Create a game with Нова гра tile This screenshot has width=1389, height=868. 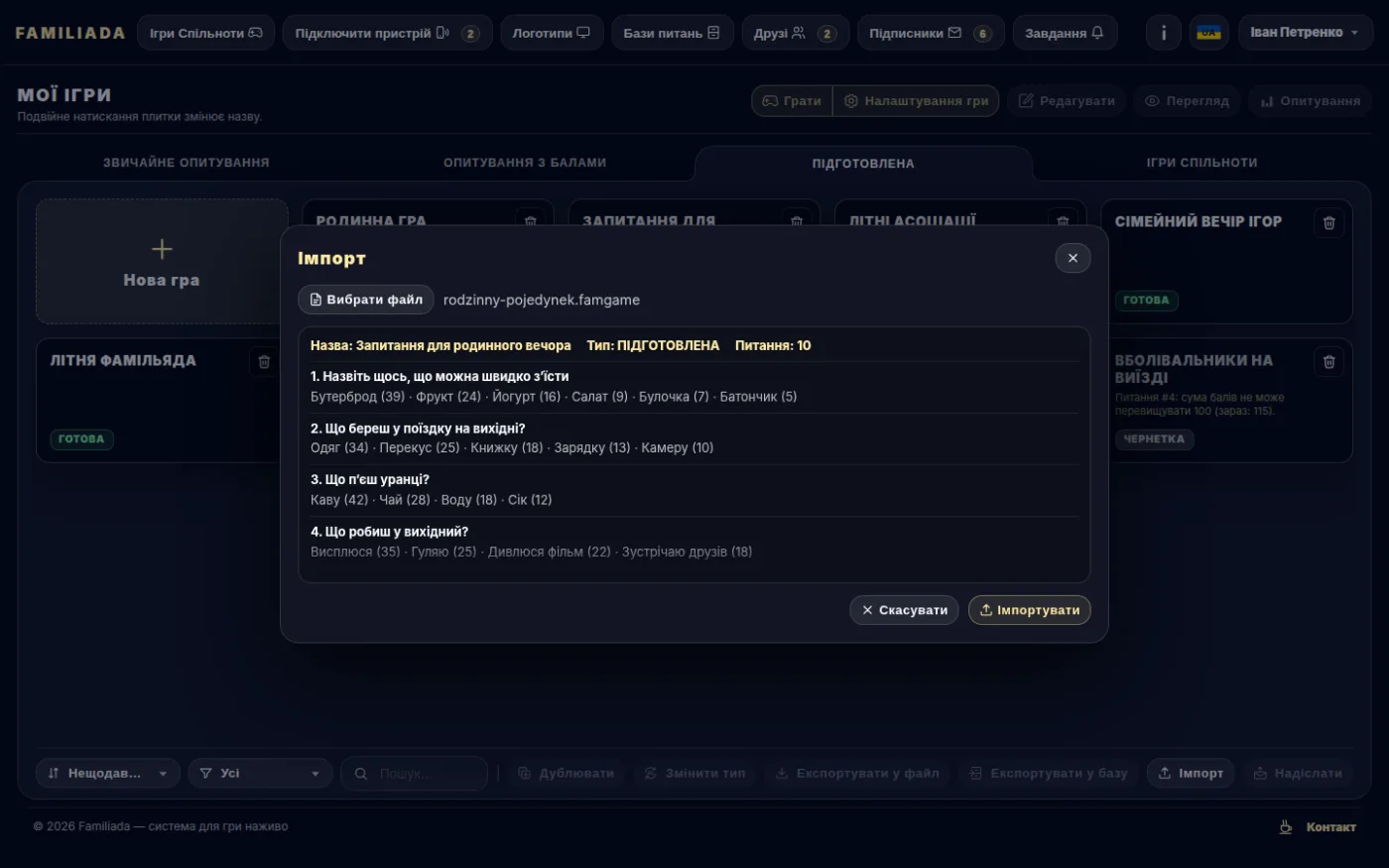coord(162,261)
